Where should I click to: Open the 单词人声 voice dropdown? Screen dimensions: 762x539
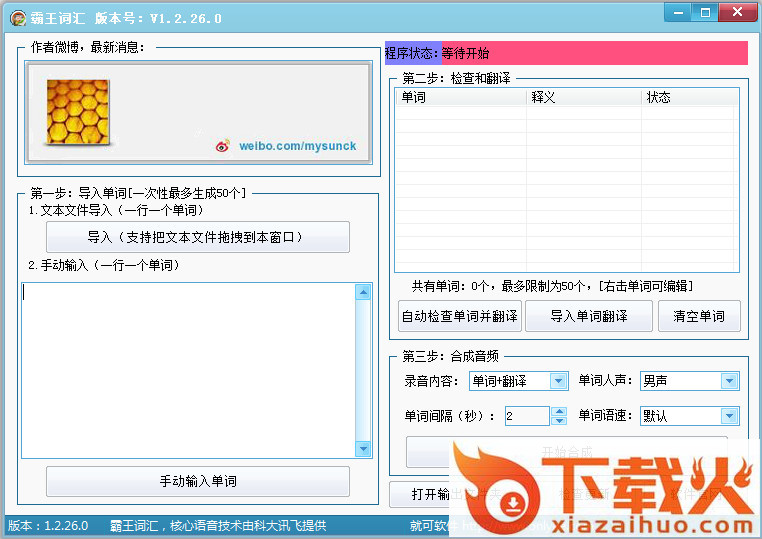[729, 381]
